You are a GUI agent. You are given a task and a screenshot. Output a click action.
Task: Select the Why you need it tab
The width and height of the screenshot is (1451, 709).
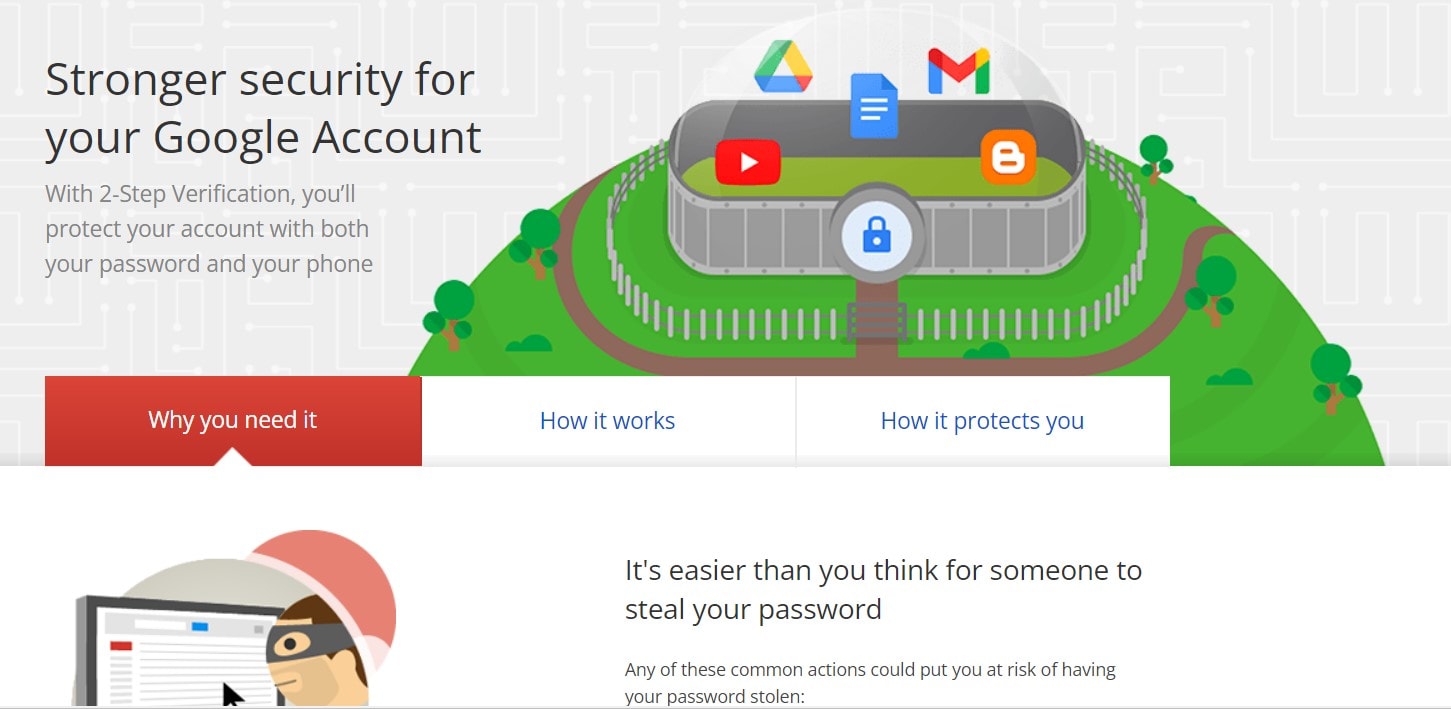233,421
